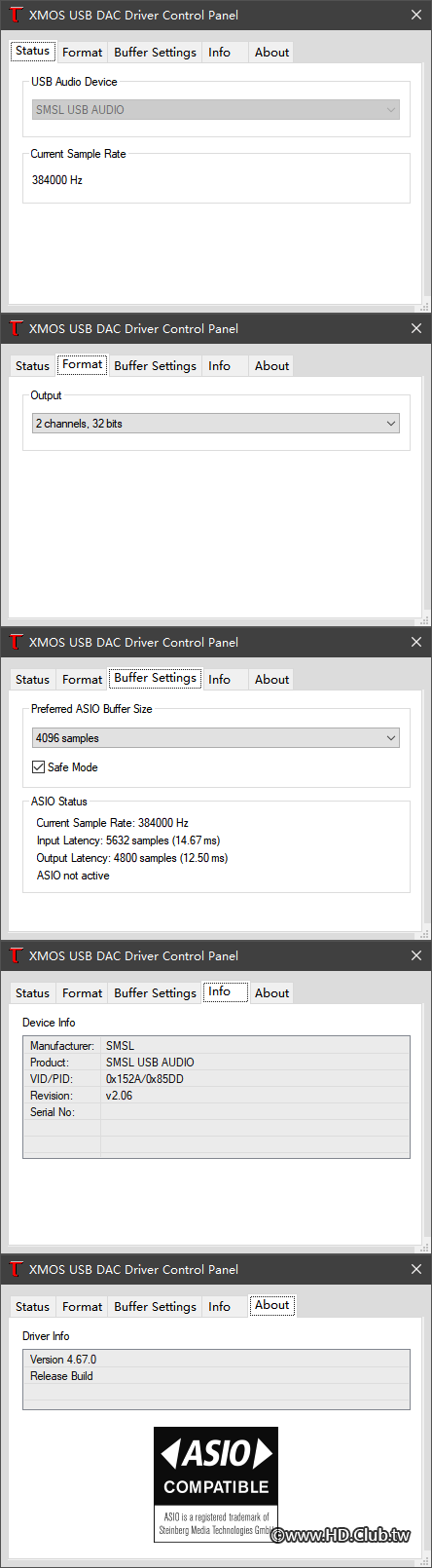Select Buffer Settings tab in the Output format window
The height and width of the screenshot is (1568, 432).
(x=155, y=366)
